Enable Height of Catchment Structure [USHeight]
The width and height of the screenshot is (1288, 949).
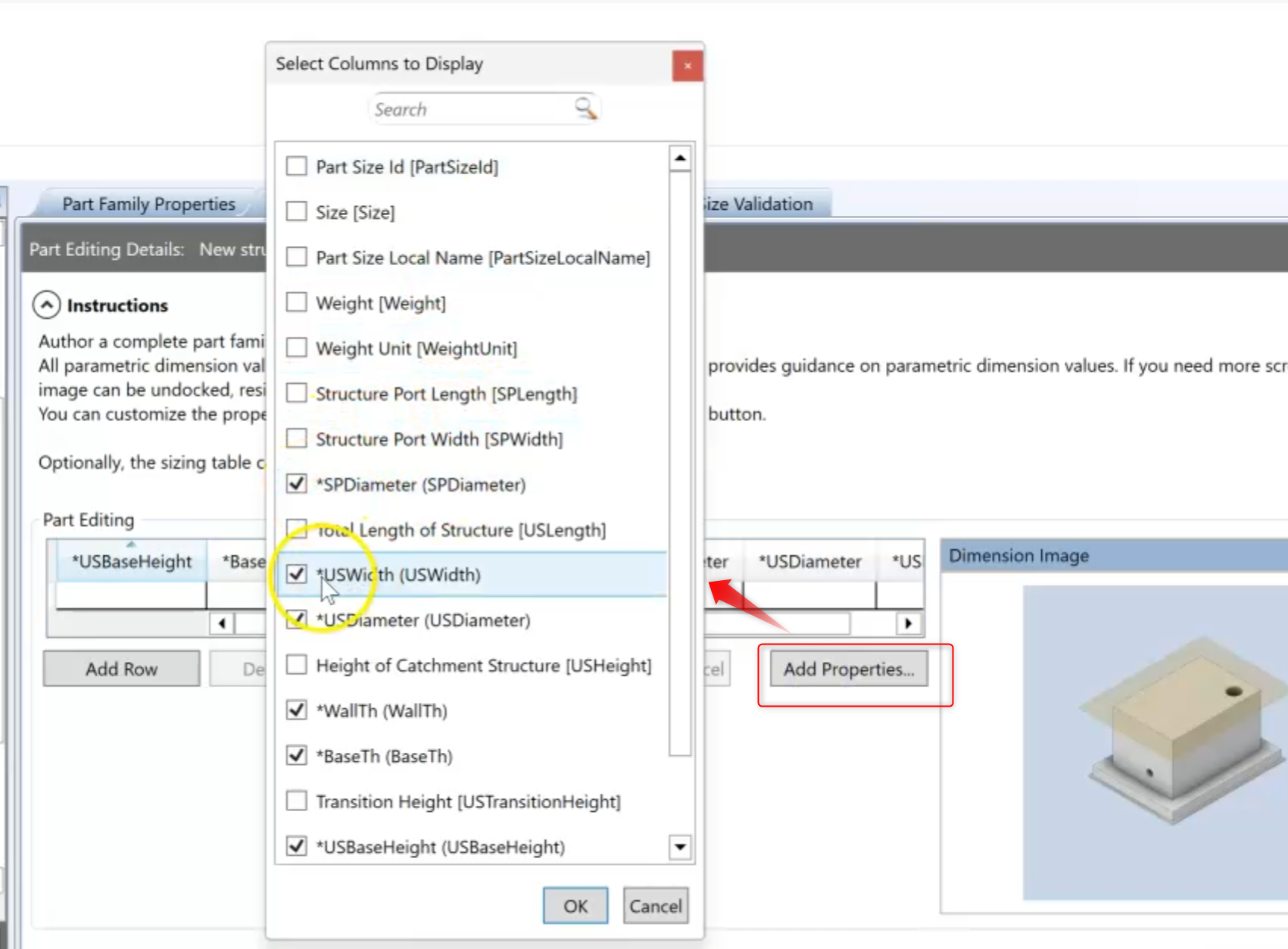click(296, 664)
